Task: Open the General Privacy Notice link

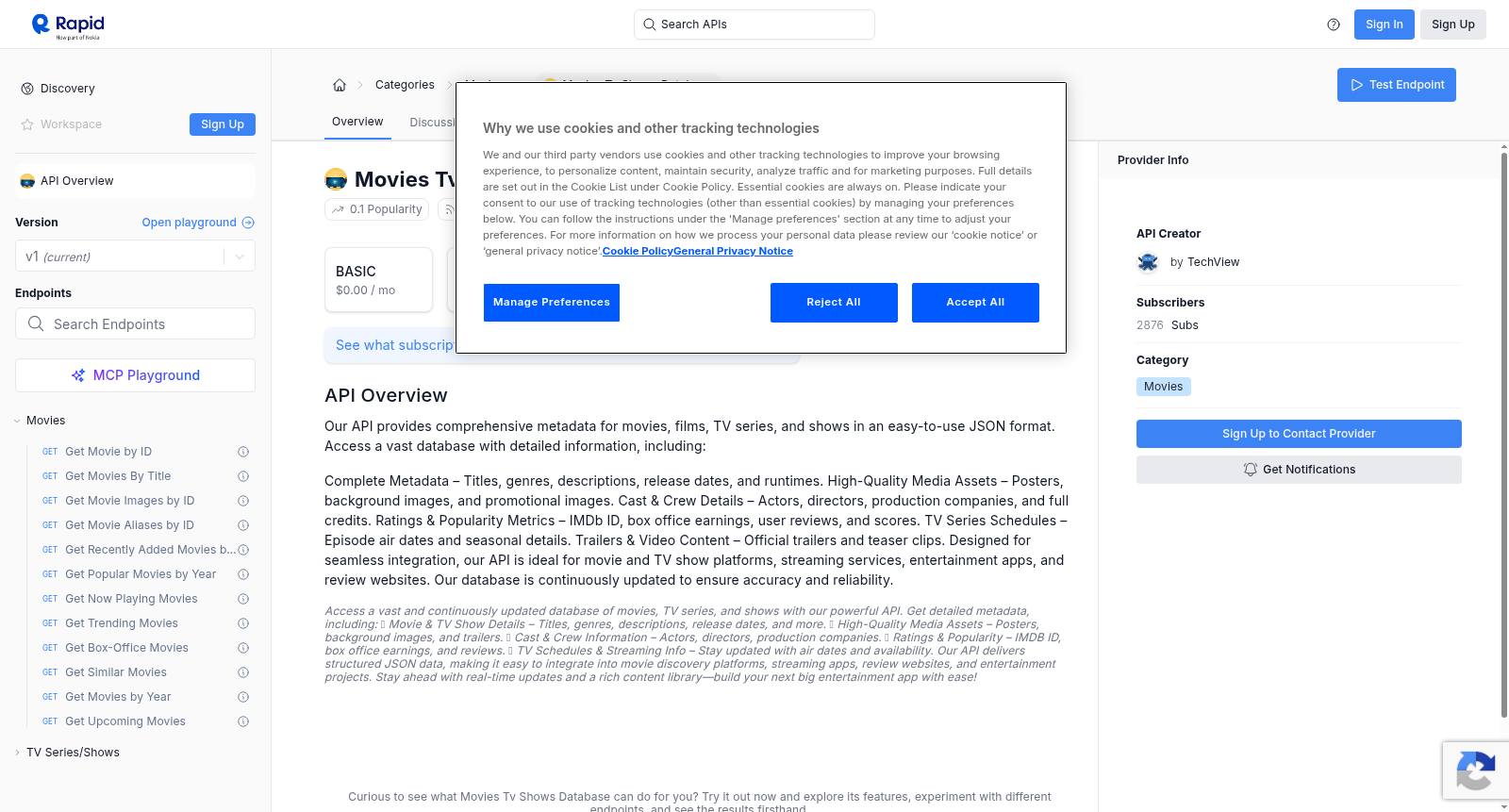Action: tap(733, 251)
